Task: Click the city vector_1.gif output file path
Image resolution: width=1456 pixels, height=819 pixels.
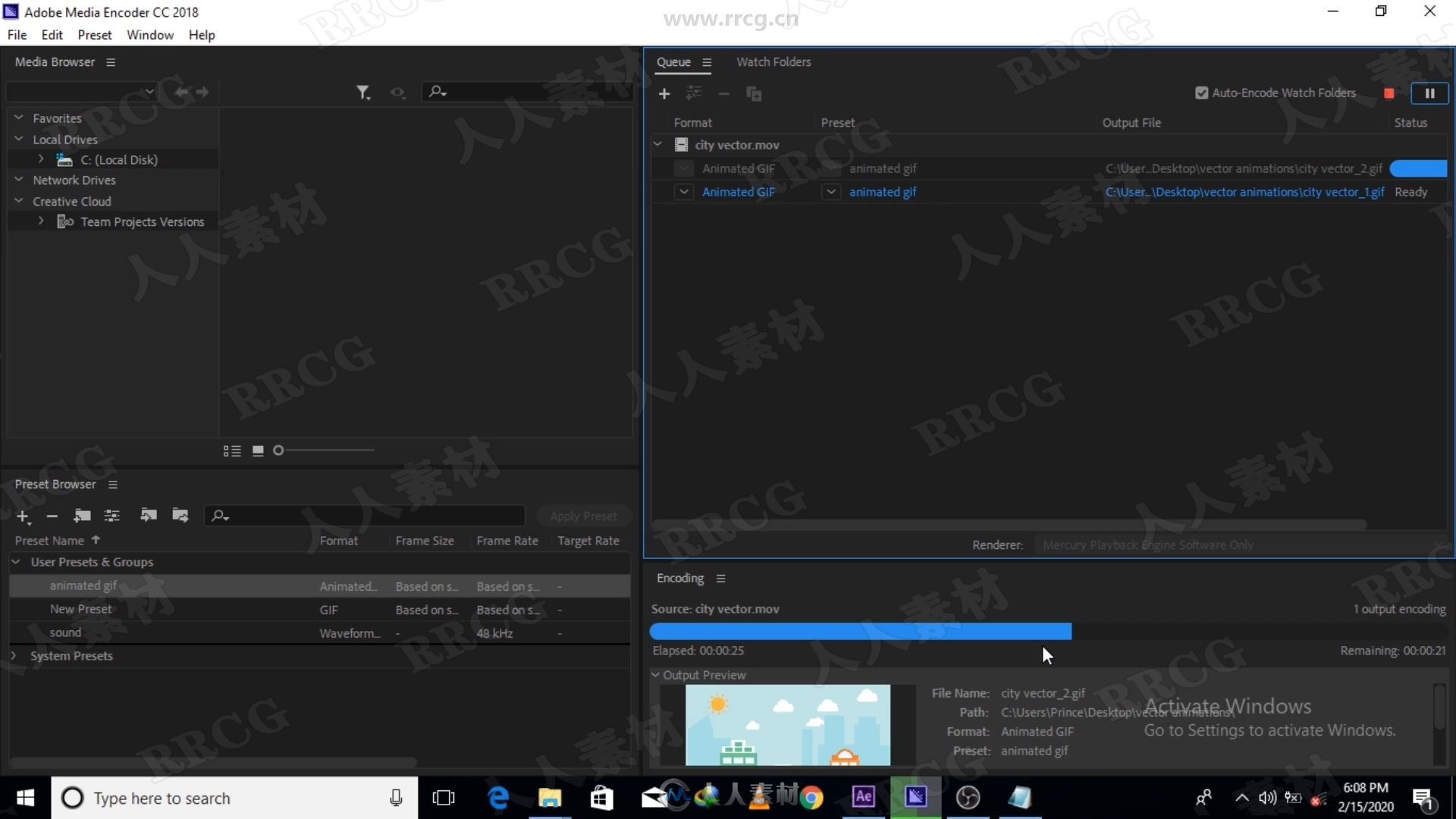Action: click(1244, 192)
